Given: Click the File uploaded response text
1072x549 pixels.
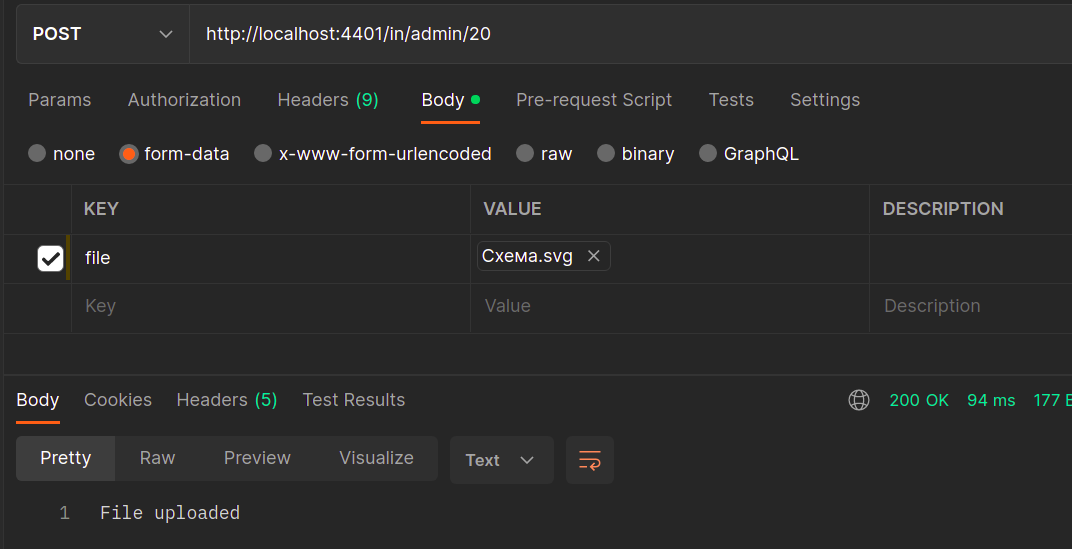Looking at the screenshot, I should click(170, 513).
